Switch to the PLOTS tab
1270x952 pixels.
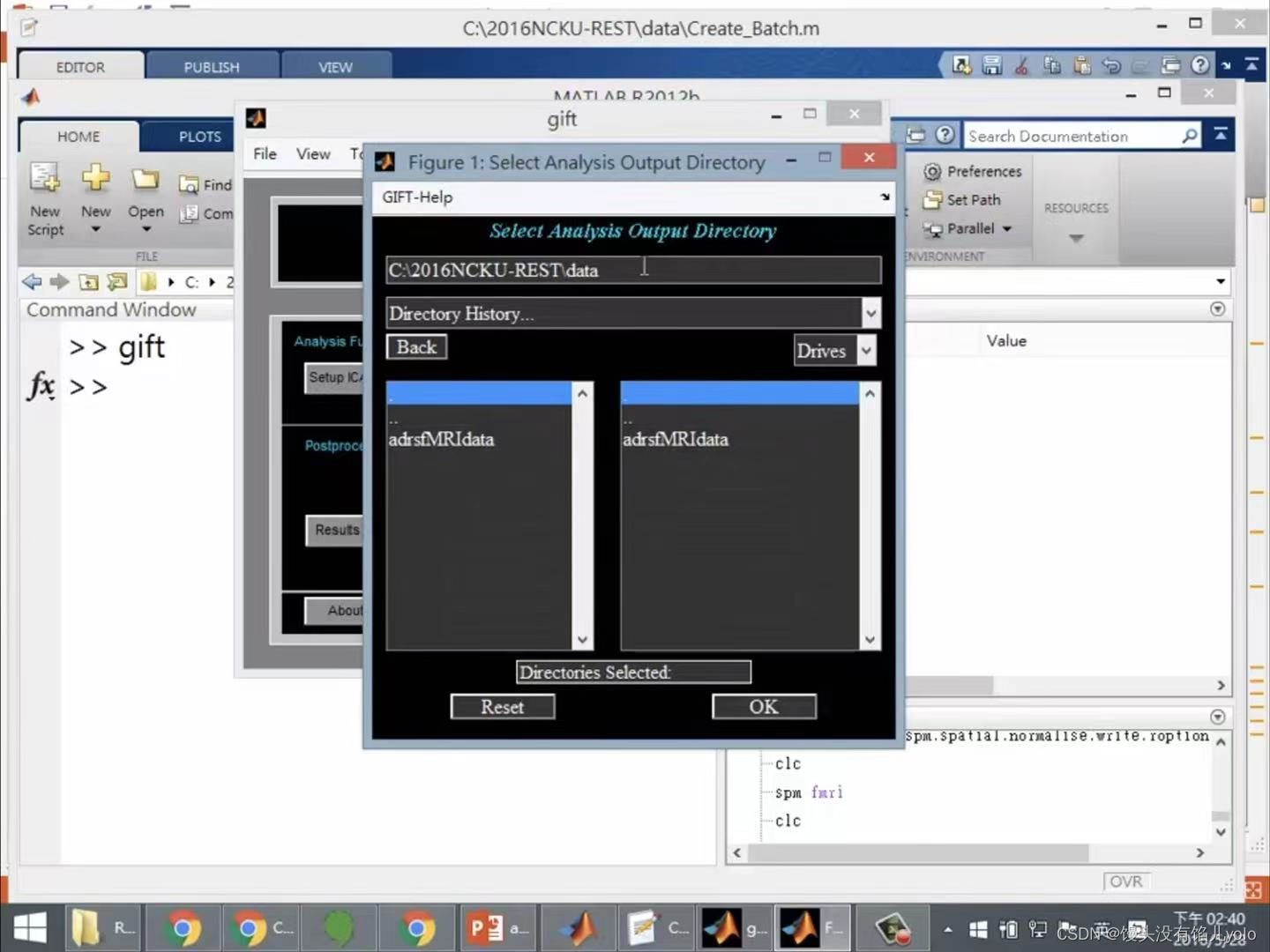(200, 137)
